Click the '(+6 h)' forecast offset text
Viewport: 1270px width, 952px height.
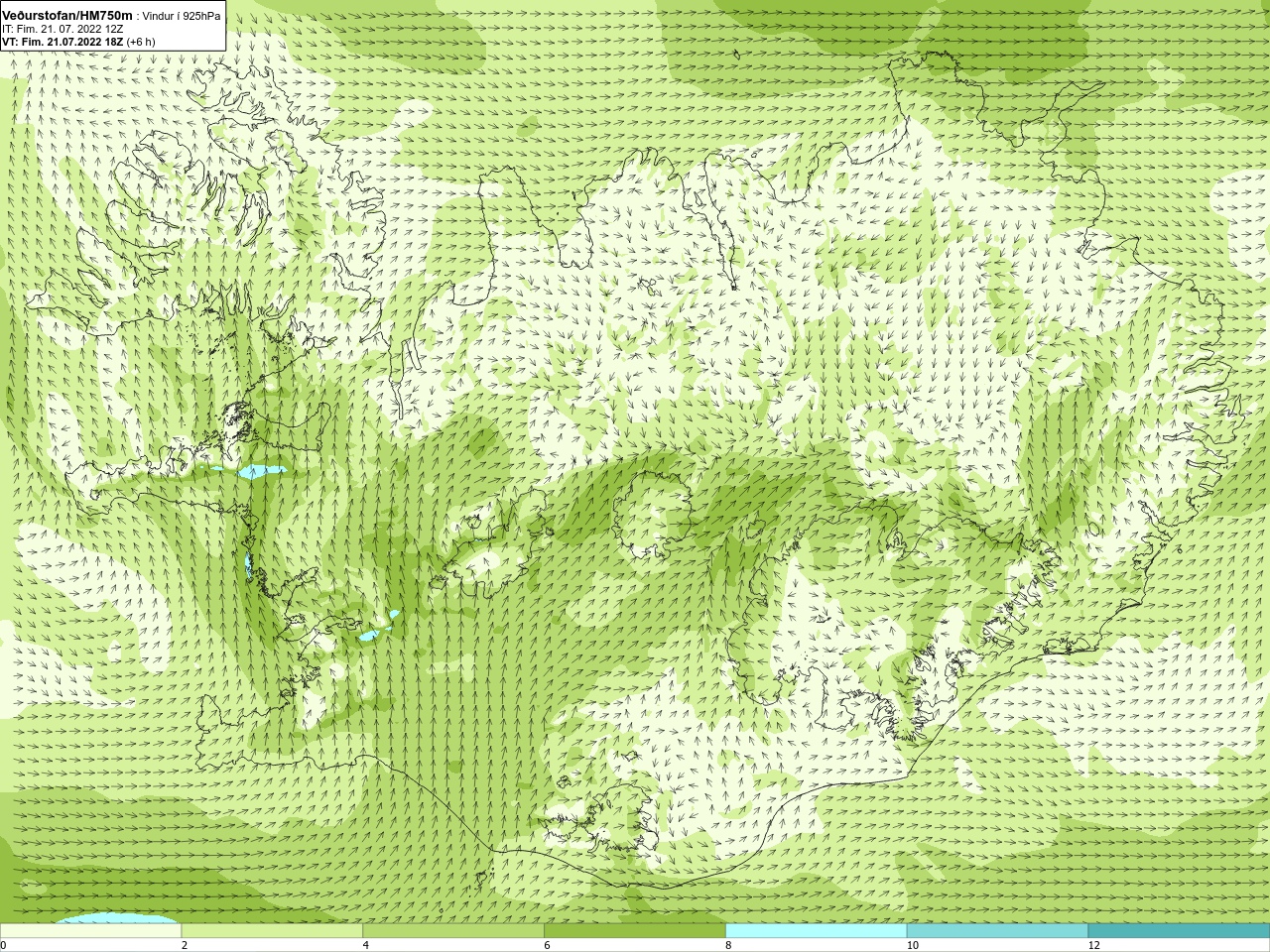coord(141,42)
